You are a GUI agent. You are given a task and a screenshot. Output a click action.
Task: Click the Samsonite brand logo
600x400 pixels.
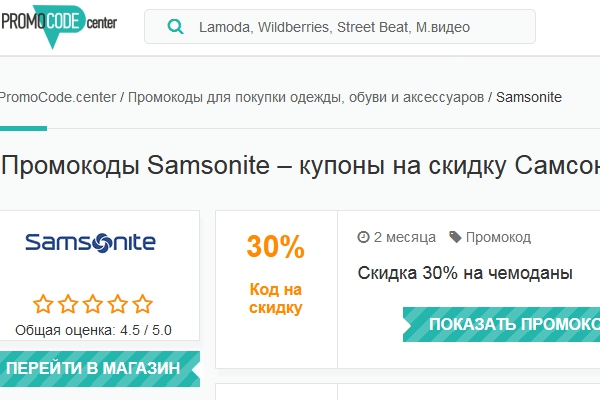click(90, 242)
